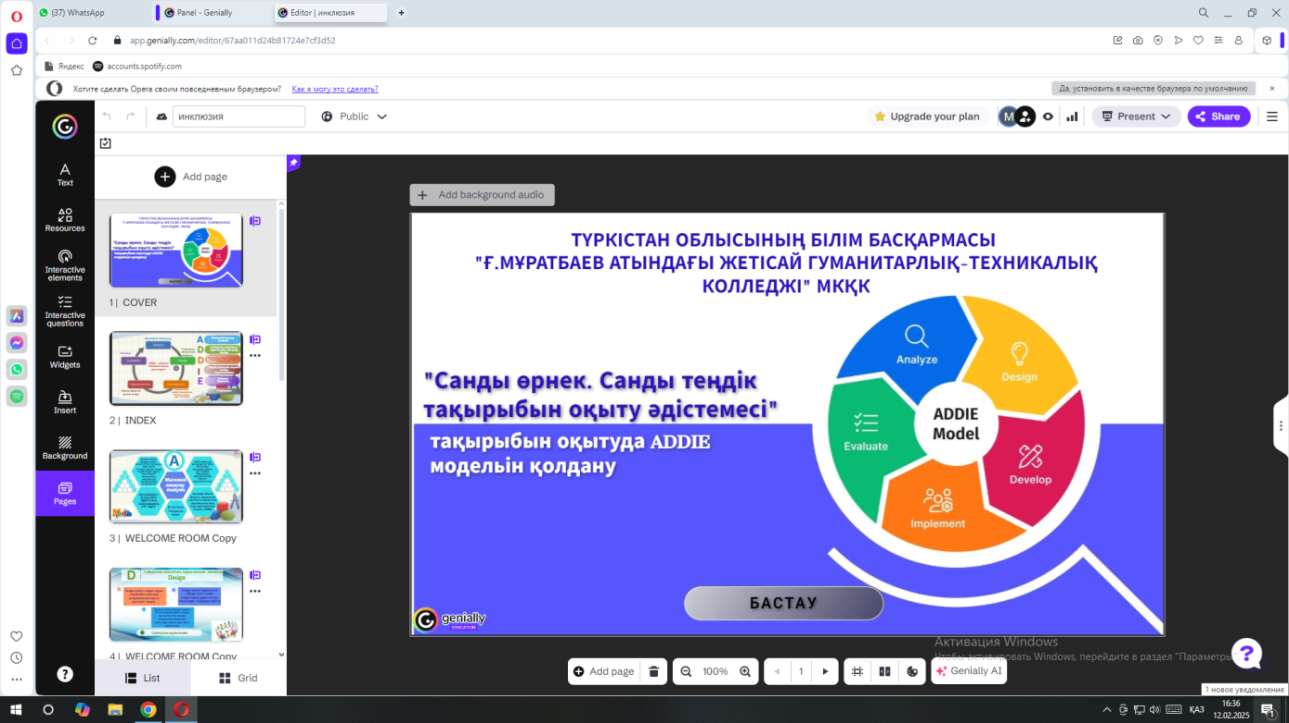
Task: Open a new browser tab
Action: pos(402,13)
